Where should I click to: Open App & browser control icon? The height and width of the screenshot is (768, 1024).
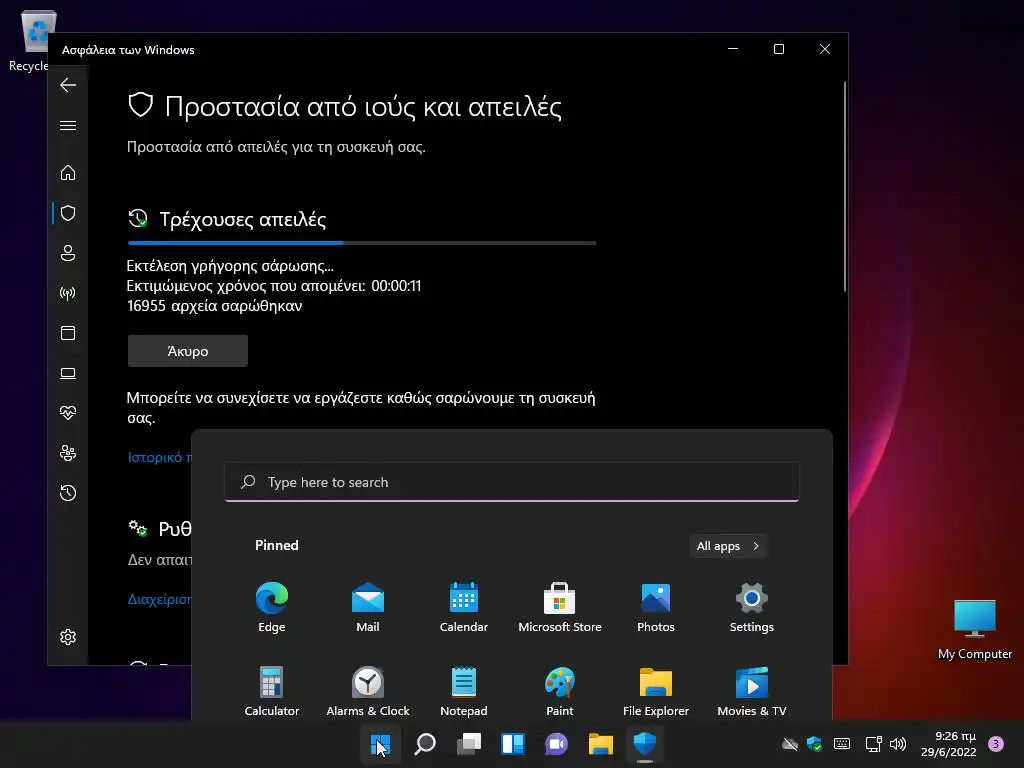(x=68, y=333)
